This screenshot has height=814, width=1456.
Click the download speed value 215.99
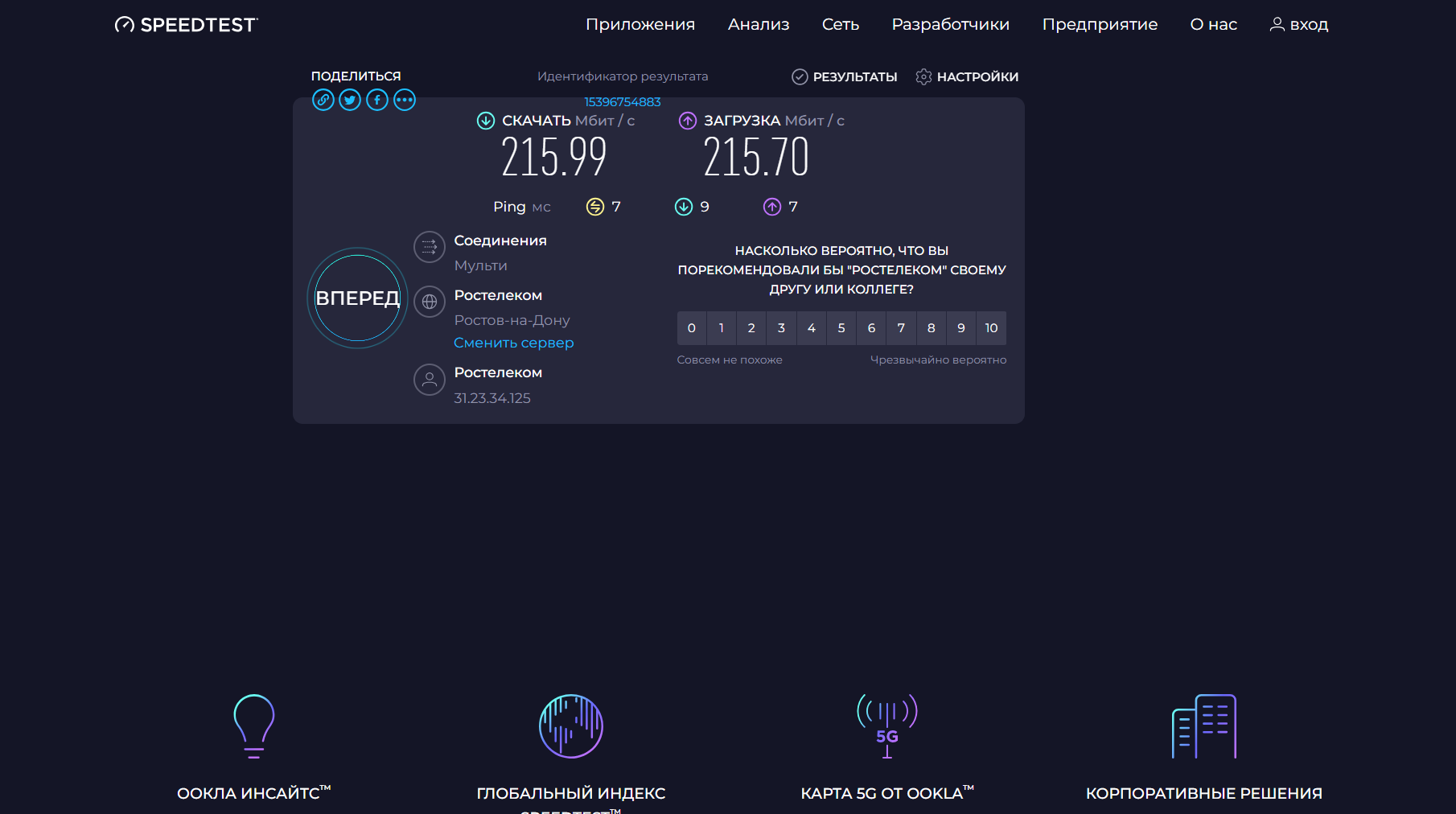pyautogui.click(x=554, y=157)
